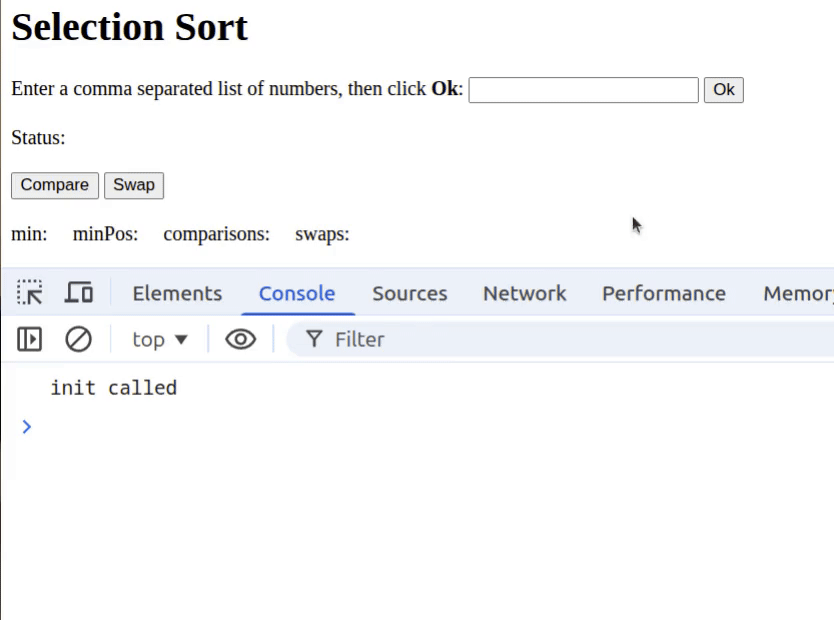Clear the console with the circle-slash icon
The width and height of the screenshot is (834, 620).
click(x=78, y=340)
